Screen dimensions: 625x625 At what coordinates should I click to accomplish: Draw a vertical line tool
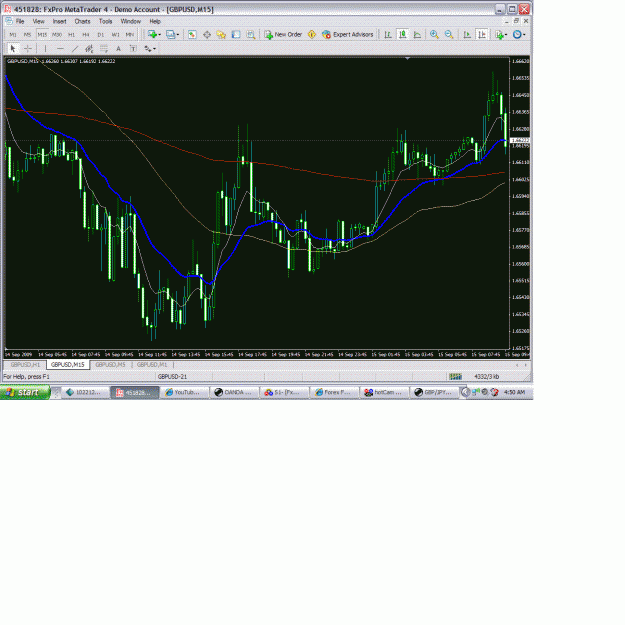(45, 49)
